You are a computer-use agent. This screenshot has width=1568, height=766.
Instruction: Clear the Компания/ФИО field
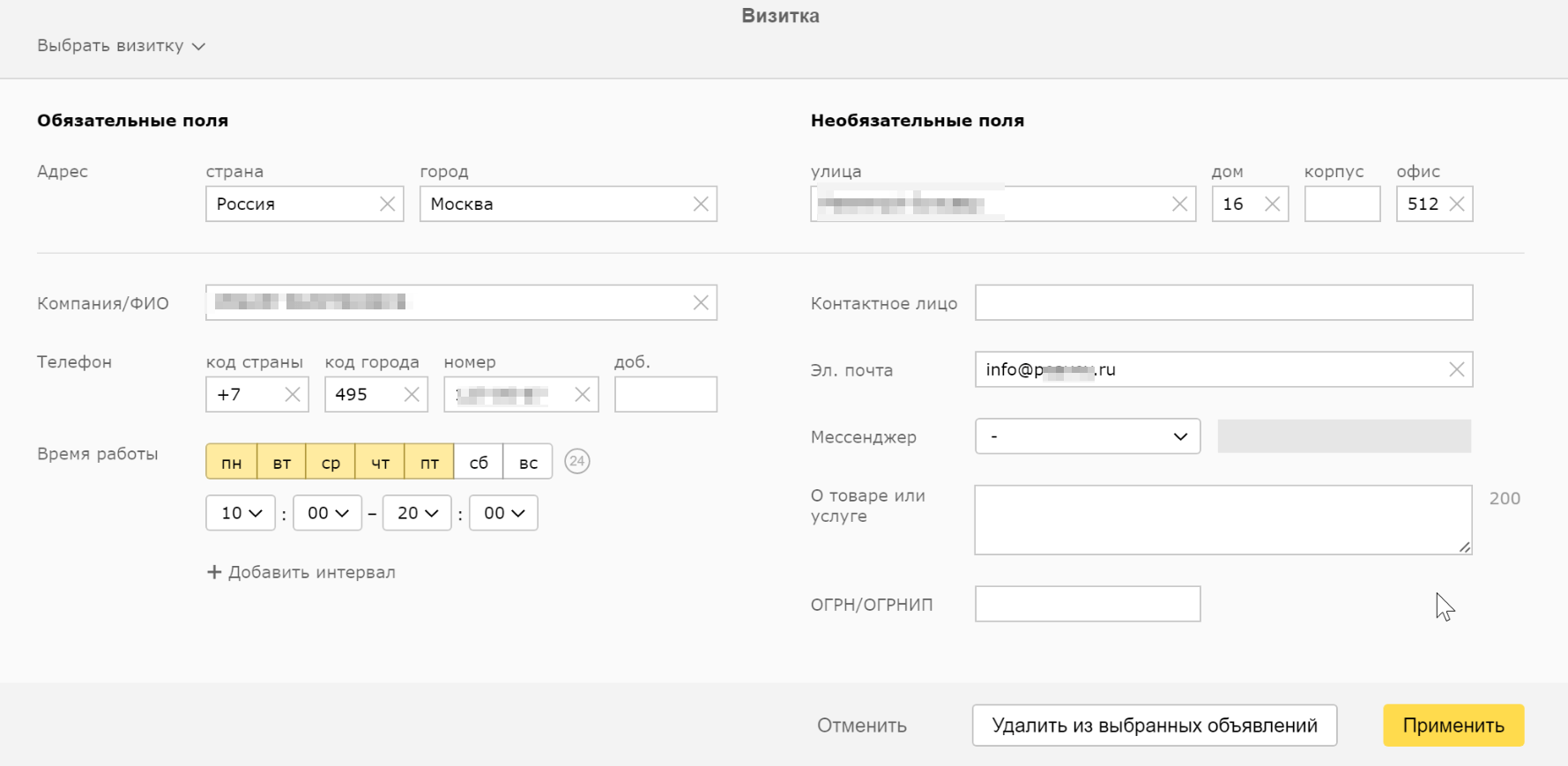pos(701,303)
